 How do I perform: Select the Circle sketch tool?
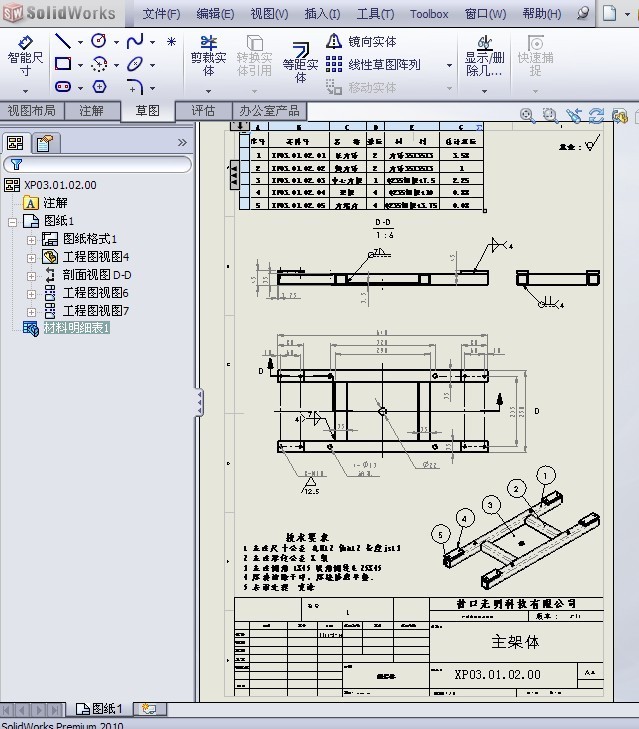point(99,41)
